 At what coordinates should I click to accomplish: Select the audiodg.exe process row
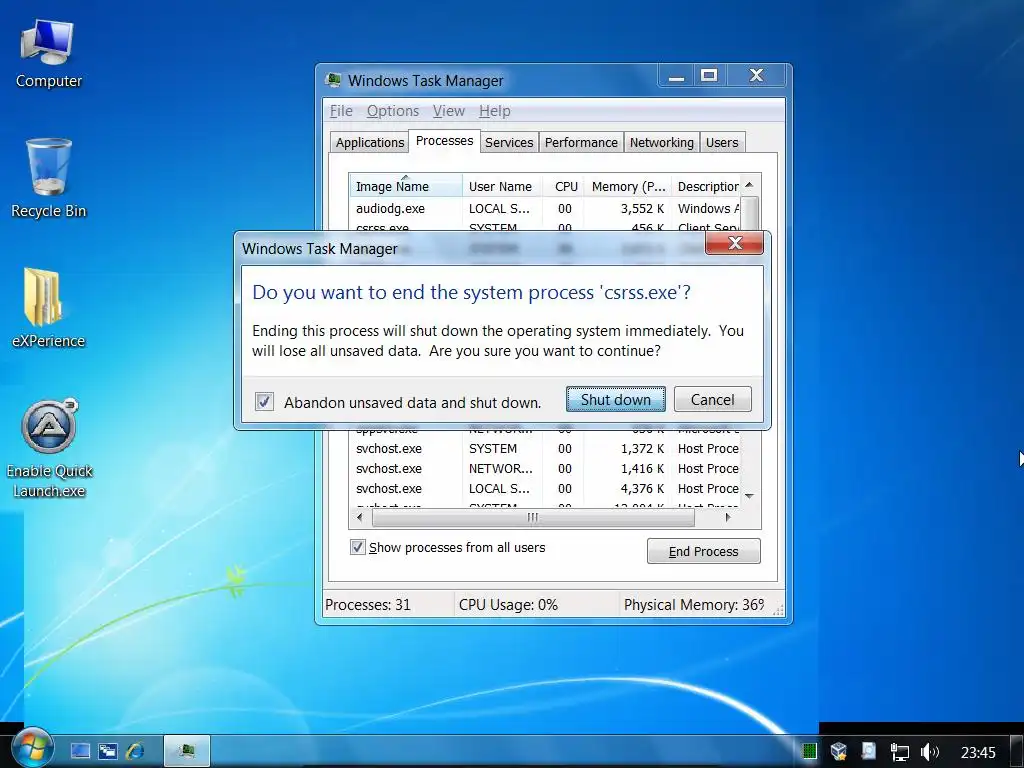coord(545,208)
